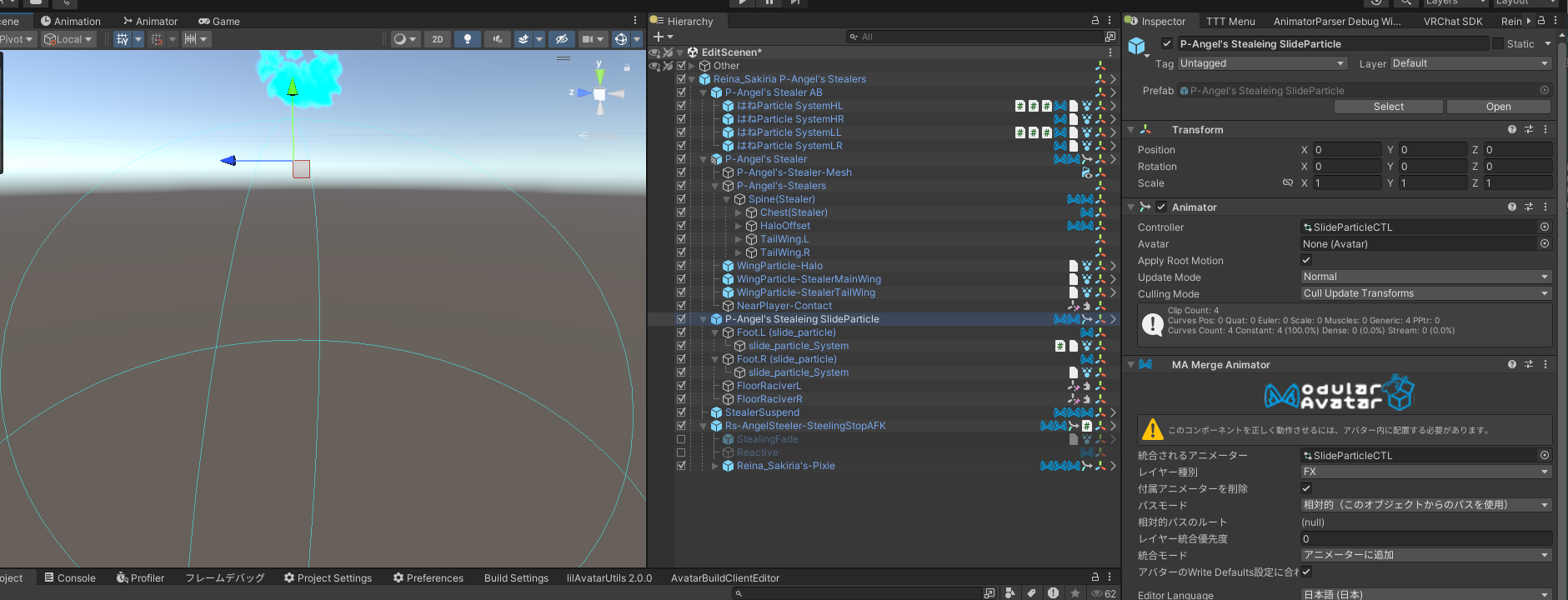Enable the Reactive row checkbox in Hierarchy

click(x=681, y=452)
